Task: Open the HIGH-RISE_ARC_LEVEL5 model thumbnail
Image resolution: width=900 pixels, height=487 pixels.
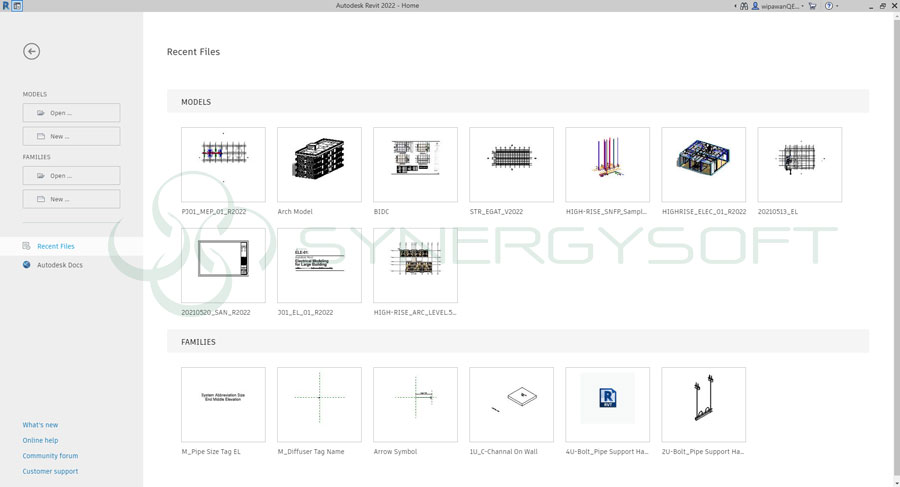Action: tap(416, 265)
